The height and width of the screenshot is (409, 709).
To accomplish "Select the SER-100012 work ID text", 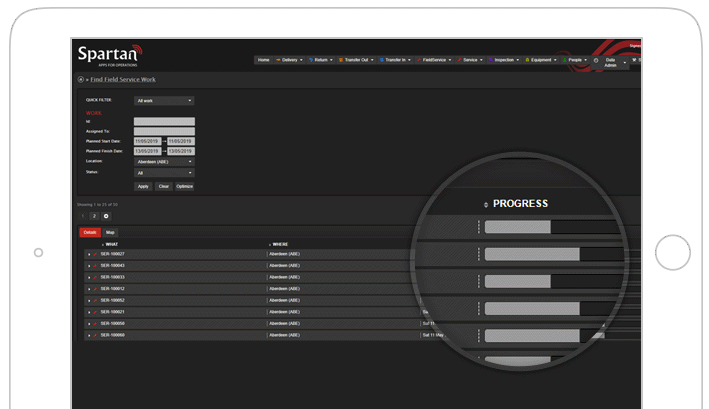I will point(113,289).
